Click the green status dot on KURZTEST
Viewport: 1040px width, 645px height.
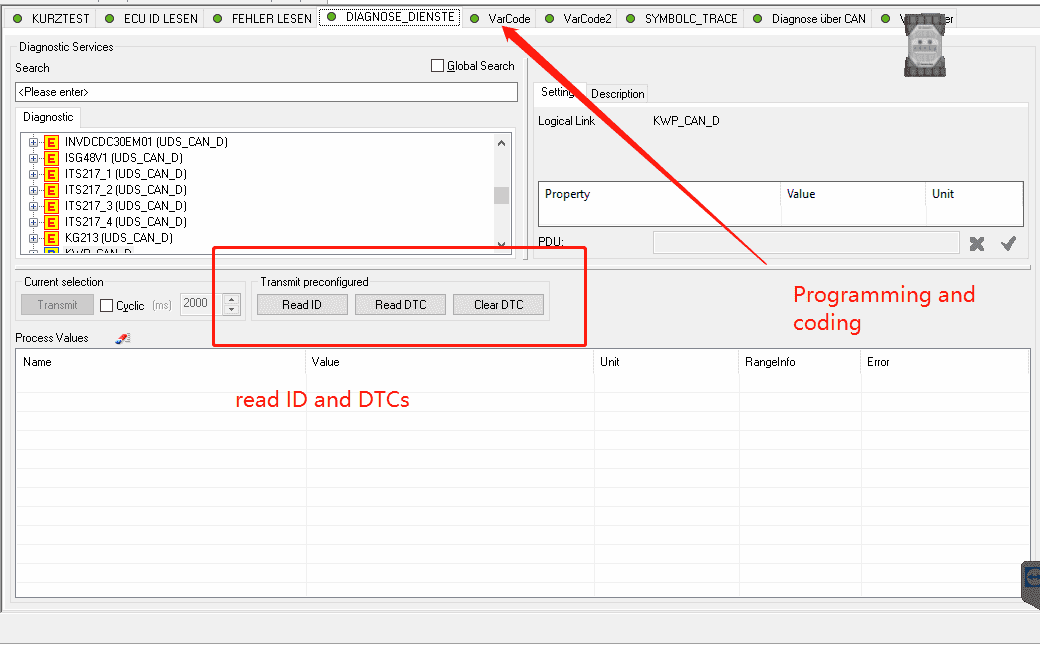18,19
